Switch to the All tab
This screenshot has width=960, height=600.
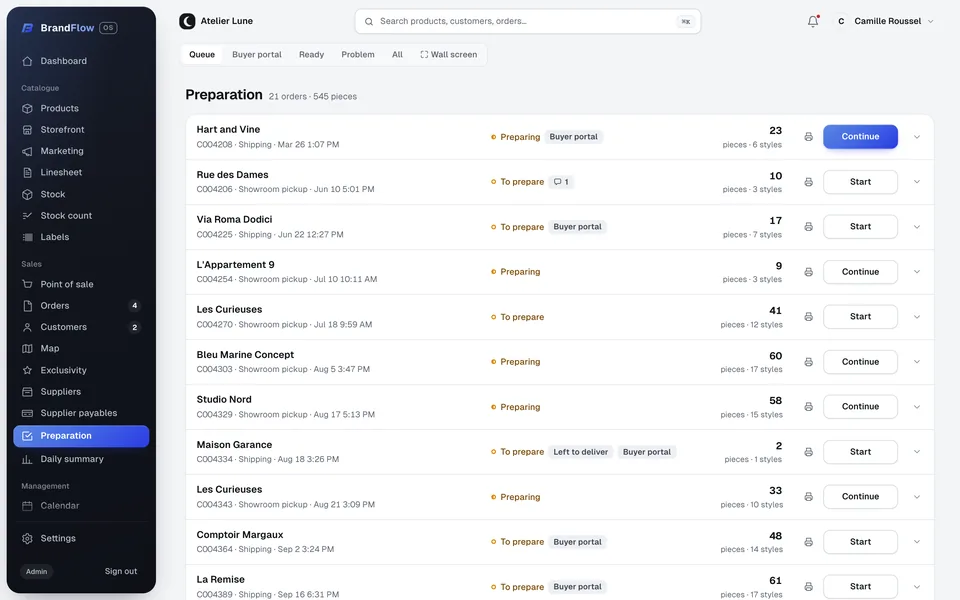click(397, 55)
